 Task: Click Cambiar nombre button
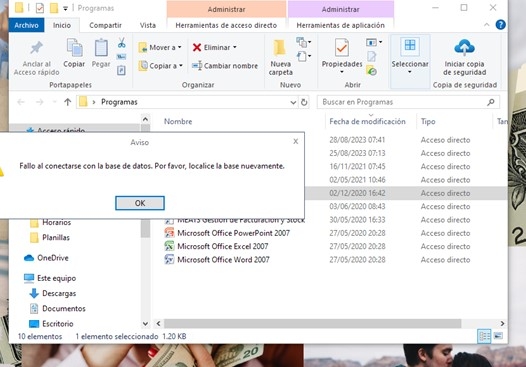click(x=225, y=66)
